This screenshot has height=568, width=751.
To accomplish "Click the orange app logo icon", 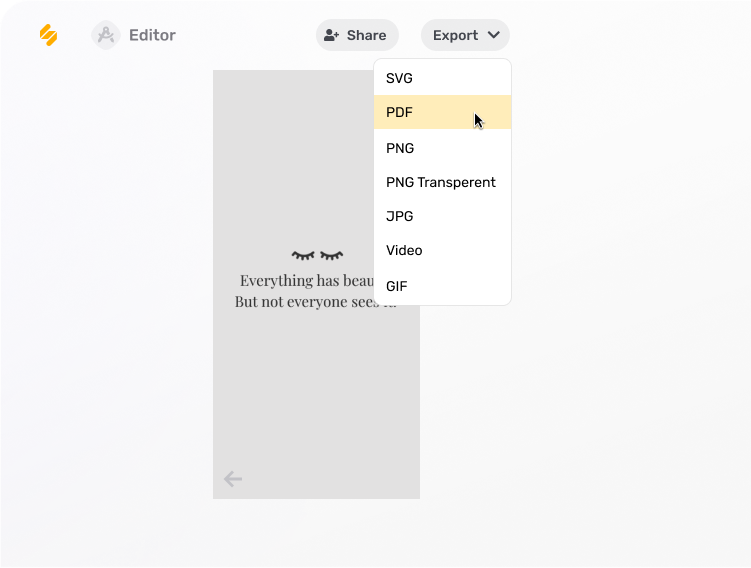I will pos(48,35).
